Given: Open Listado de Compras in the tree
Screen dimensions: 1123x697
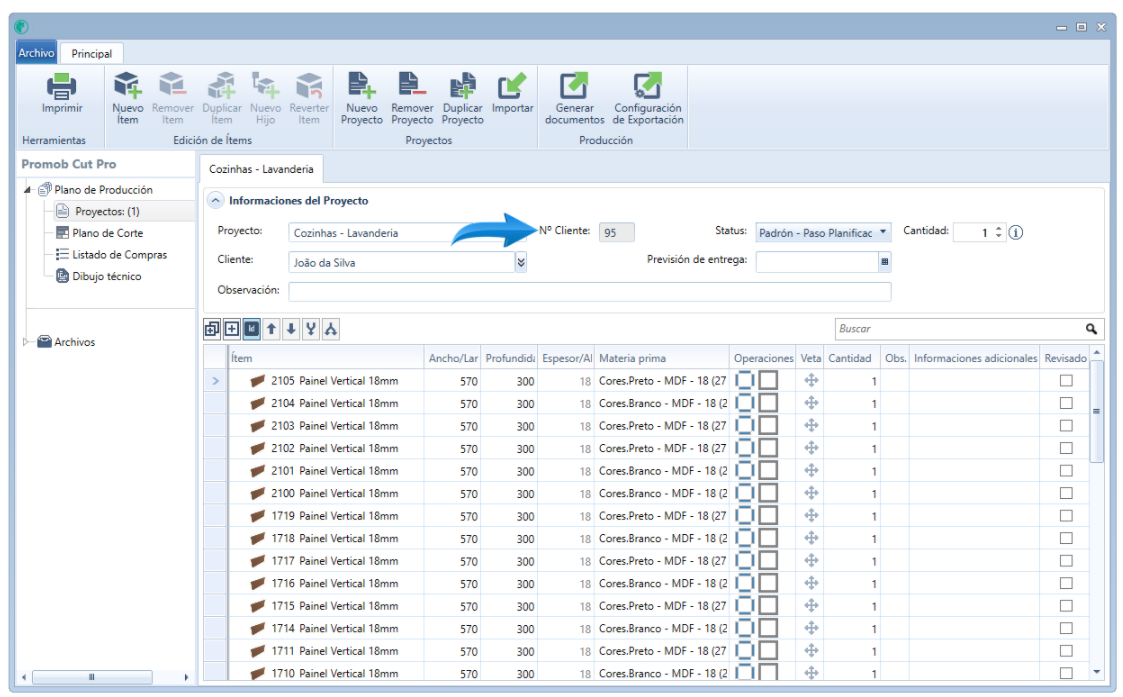Looking at the screenshot, I should 119,254.
